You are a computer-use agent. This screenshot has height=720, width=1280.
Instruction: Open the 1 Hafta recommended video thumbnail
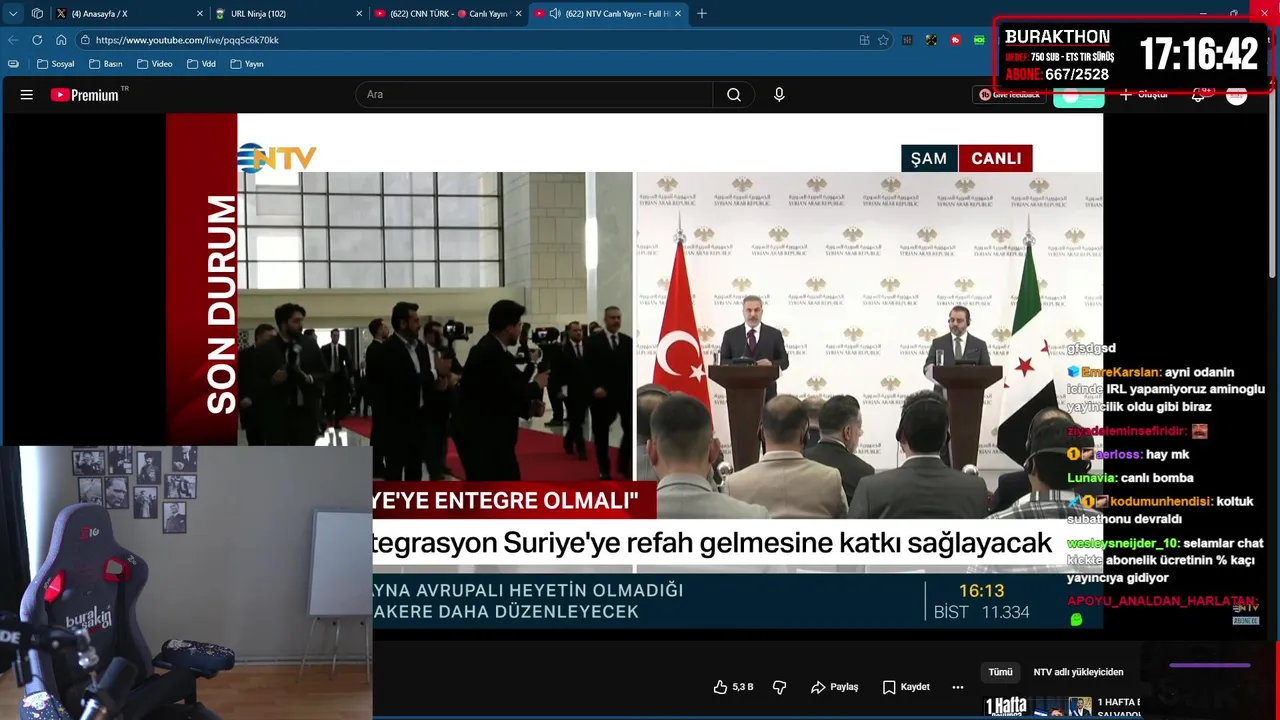coord(1038,708)
